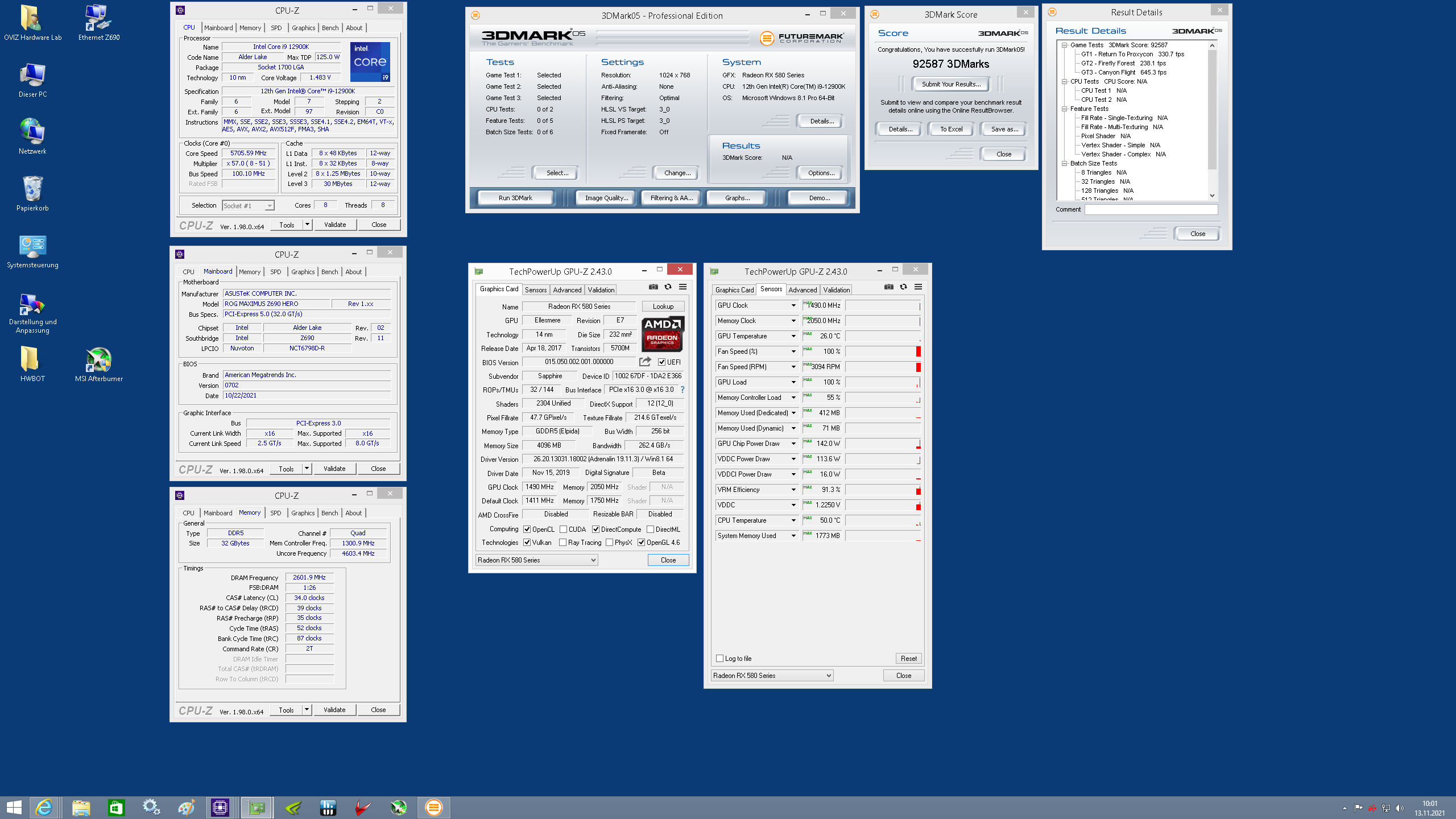This screenshot has height=819, width=1456.
Task: Click the GPU-Z screenshot camera icon in Graphics Card window
Action: (x=653, y=287)
